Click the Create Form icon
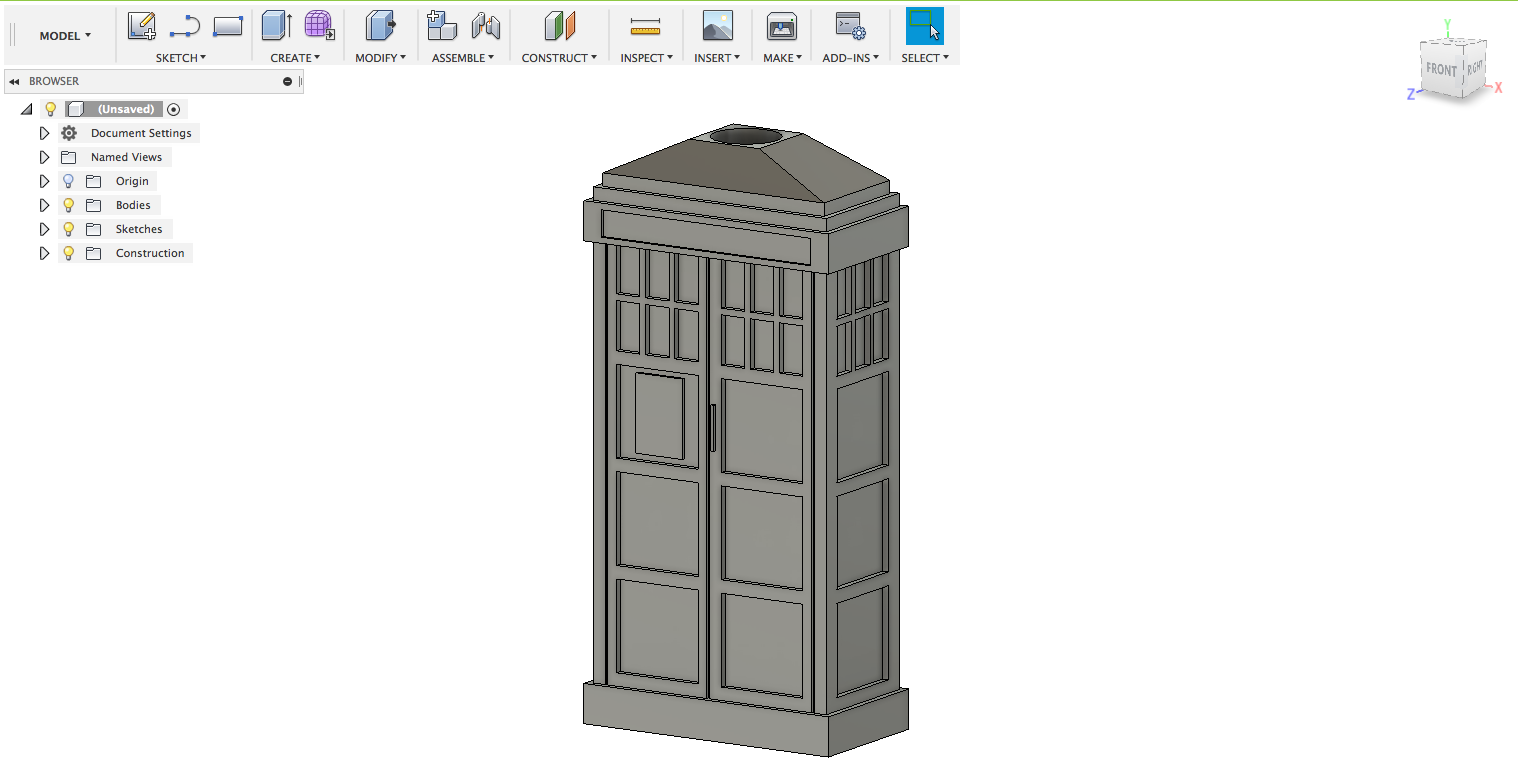The width and height of the screenshot is (1518, 777). click(319, 26)
